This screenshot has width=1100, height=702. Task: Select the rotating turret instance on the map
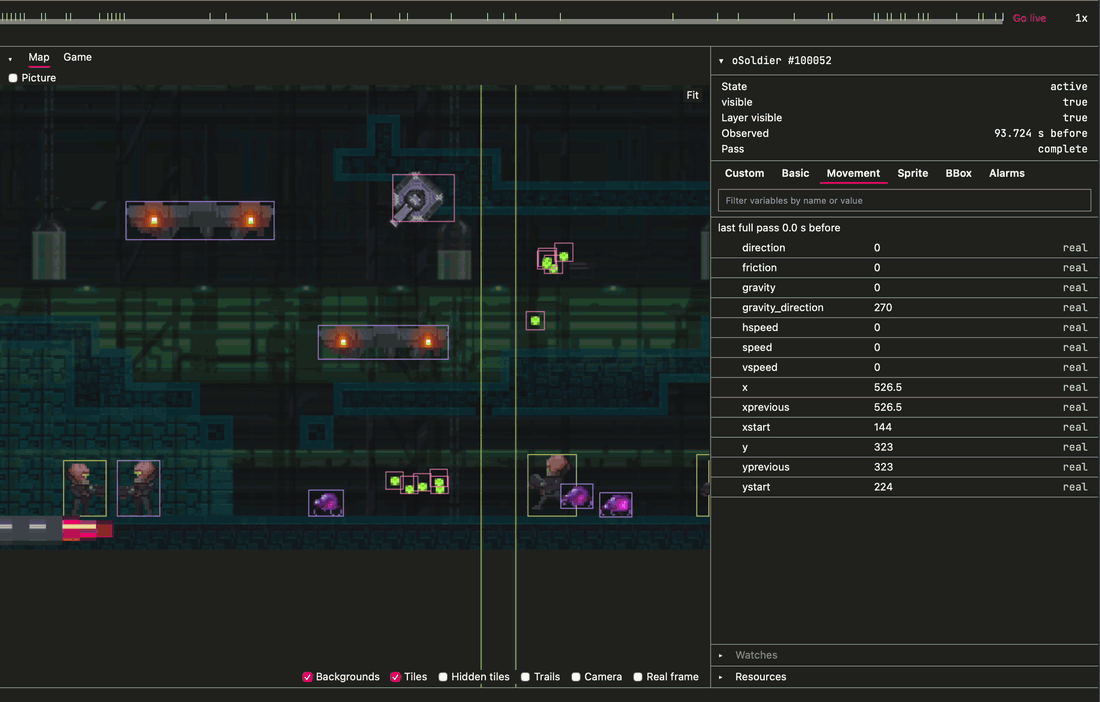click(x=423, y=198)
